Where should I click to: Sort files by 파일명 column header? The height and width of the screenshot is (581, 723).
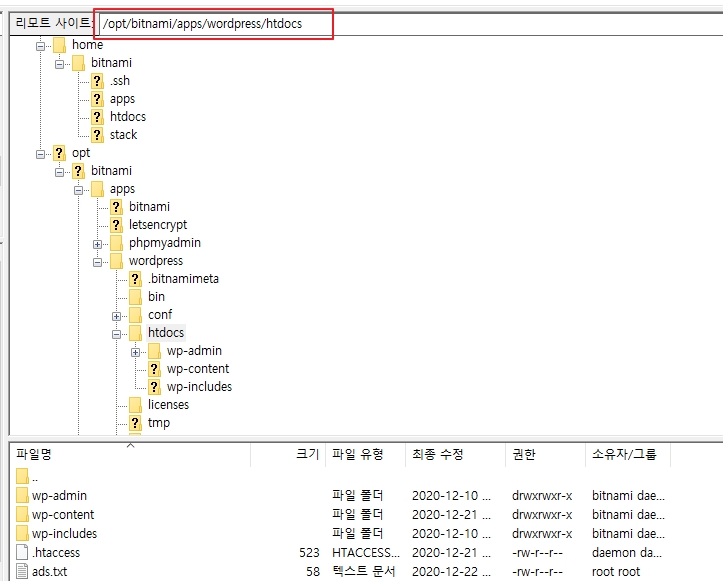(x=35, y=454)
